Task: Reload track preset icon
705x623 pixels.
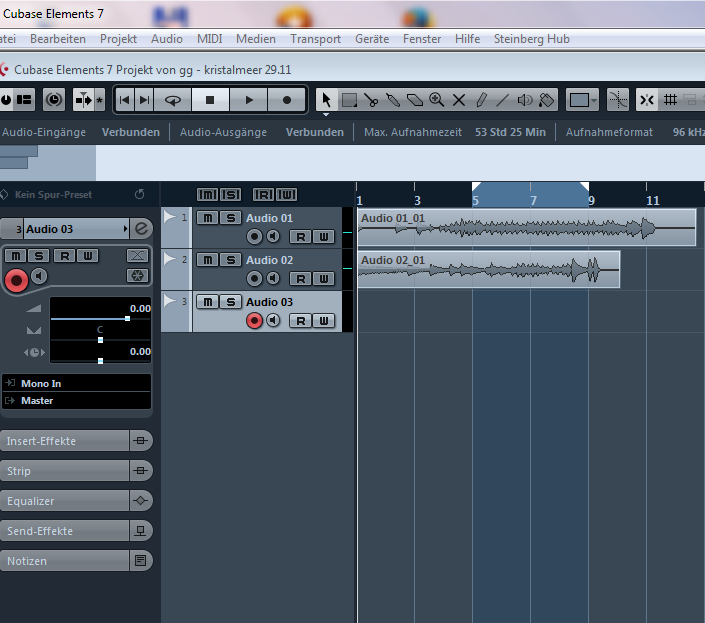Action: (140, 194)
